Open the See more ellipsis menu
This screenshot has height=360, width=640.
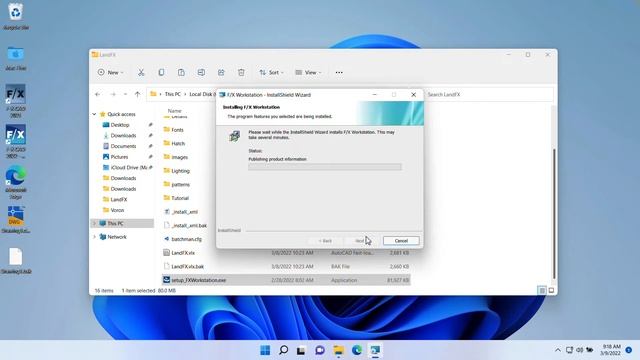(x=339, y=72)
